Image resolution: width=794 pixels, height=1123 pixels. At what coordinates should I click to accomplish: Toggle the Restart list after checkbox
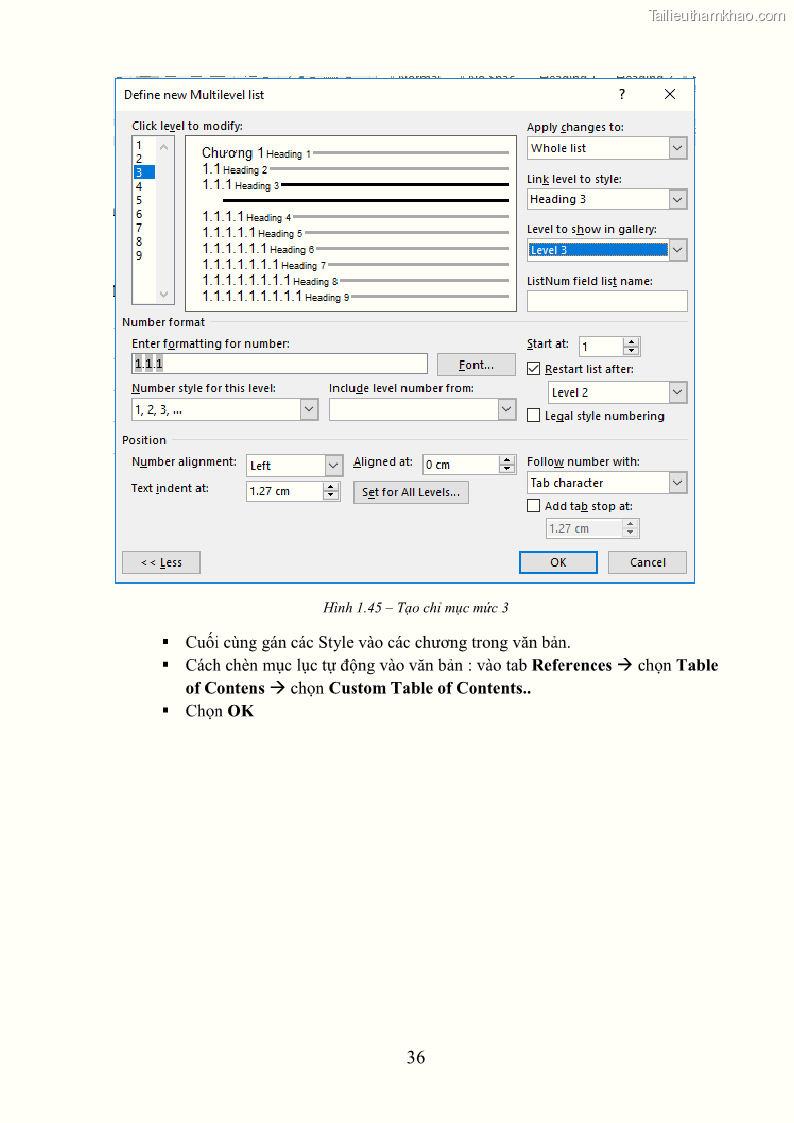point(534,369)
